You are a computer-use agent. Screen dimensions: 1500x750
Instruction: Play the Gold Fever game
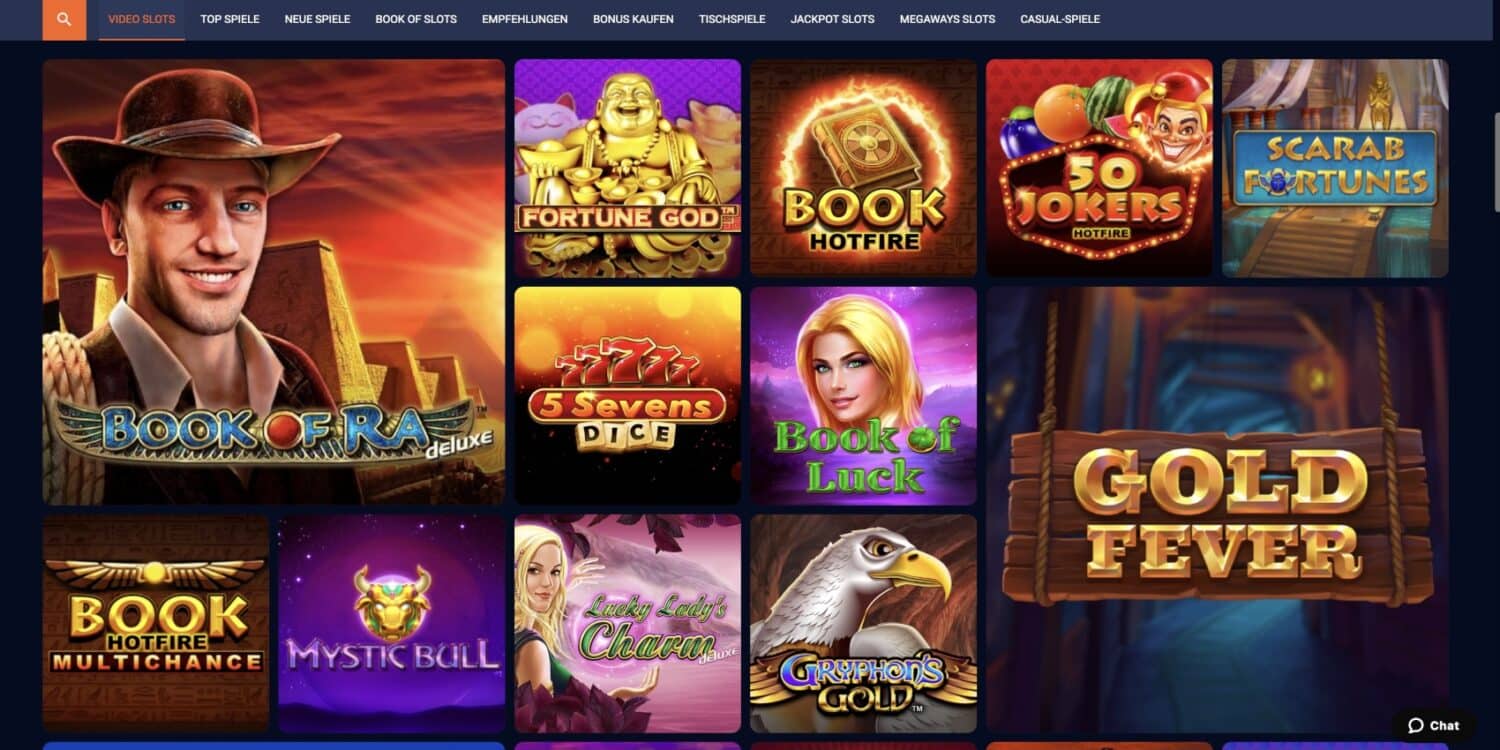[1217, 510]
